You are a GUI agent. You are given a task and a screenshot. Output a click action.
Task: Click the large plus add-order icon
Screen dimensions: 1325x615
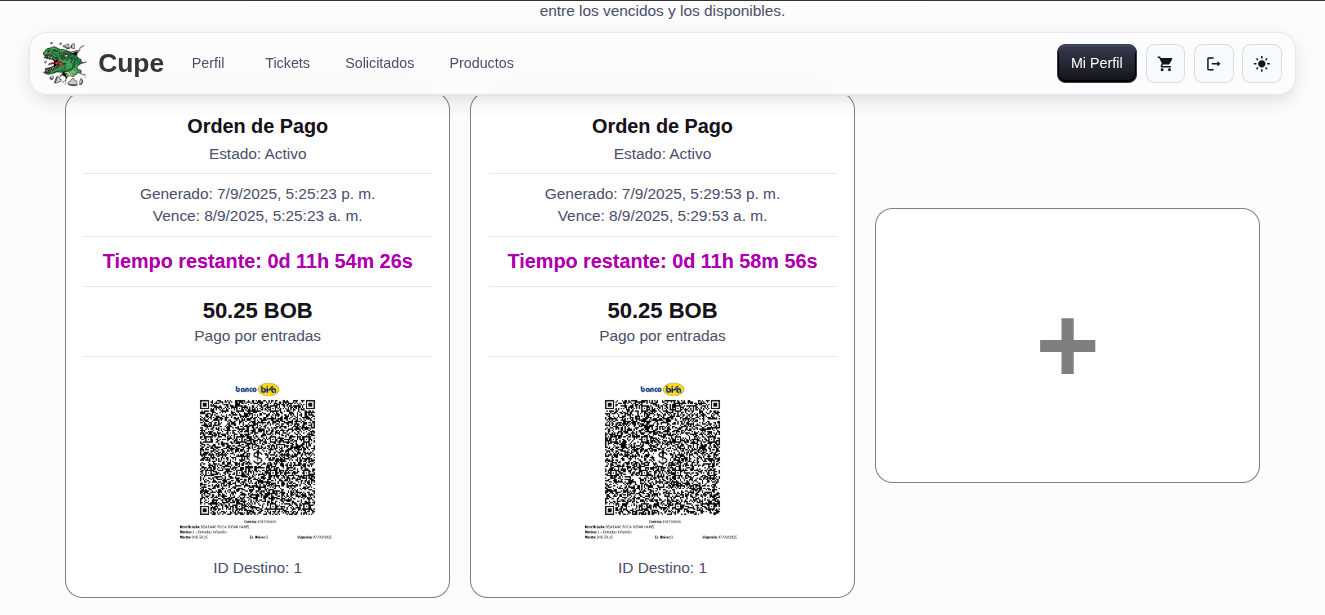1067,346
